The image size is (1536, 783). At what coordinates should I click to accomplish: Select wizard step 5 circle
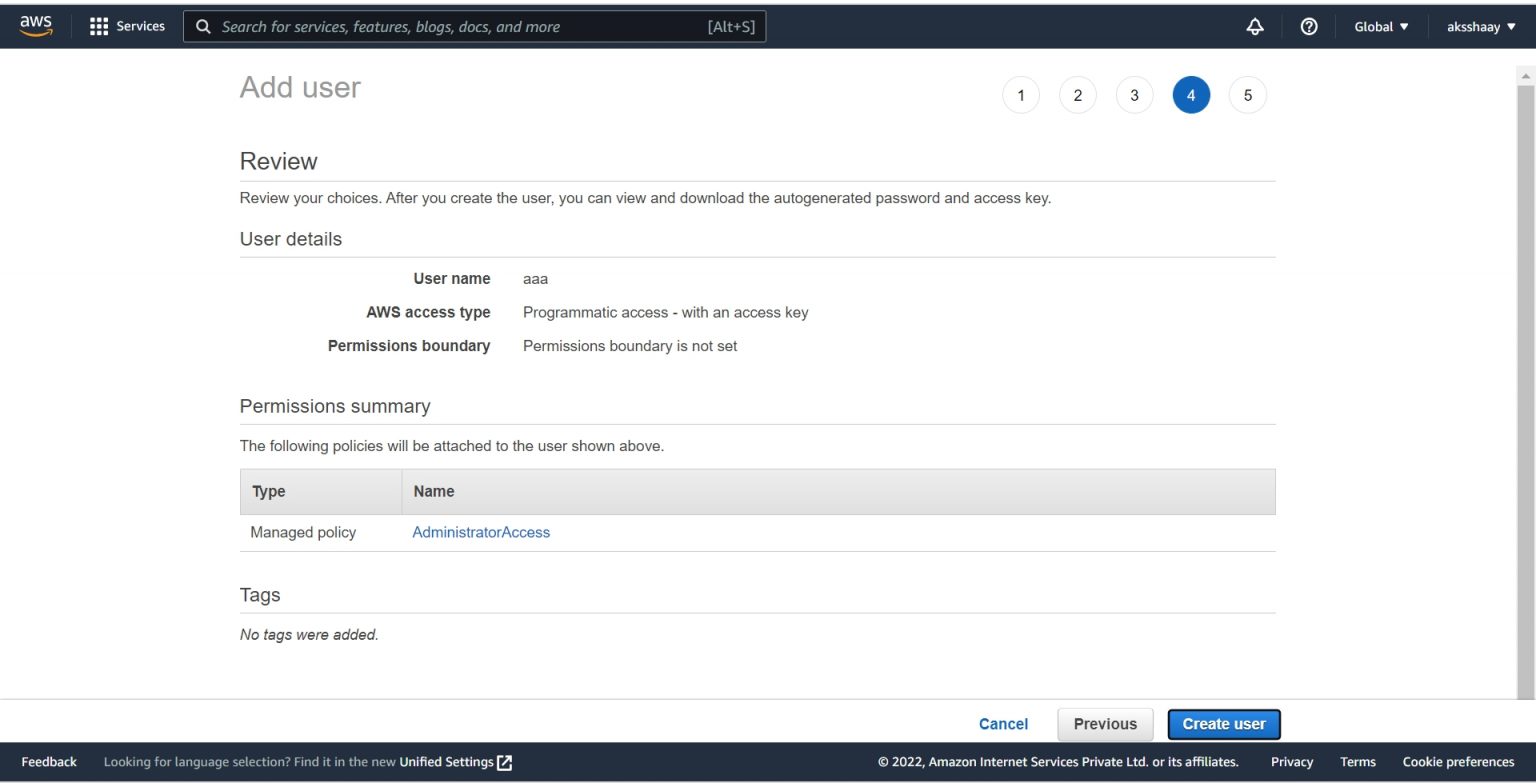pyautogui.click(x=1247, y=94)
